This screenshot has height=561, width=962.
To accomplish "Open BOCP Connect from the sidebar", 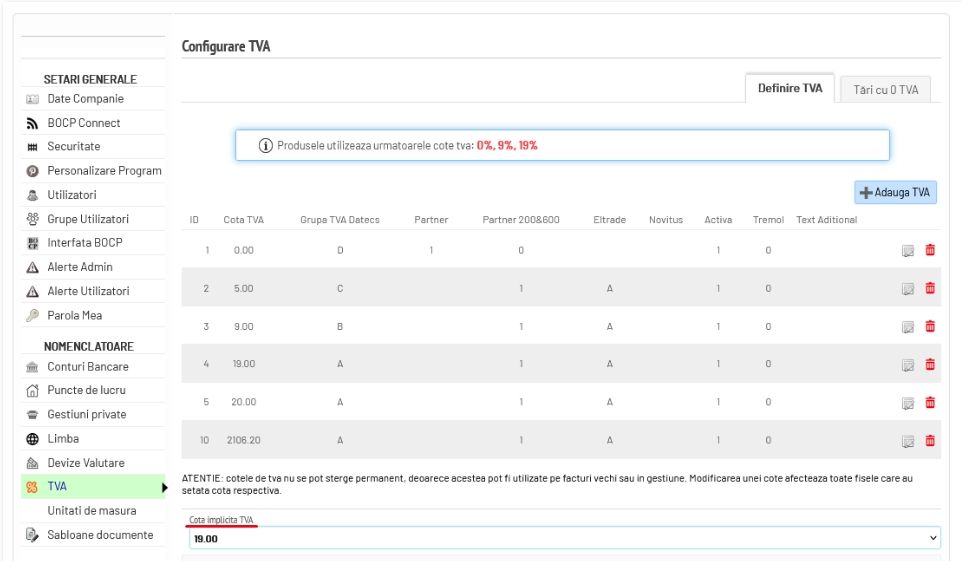I will [84, 123].
